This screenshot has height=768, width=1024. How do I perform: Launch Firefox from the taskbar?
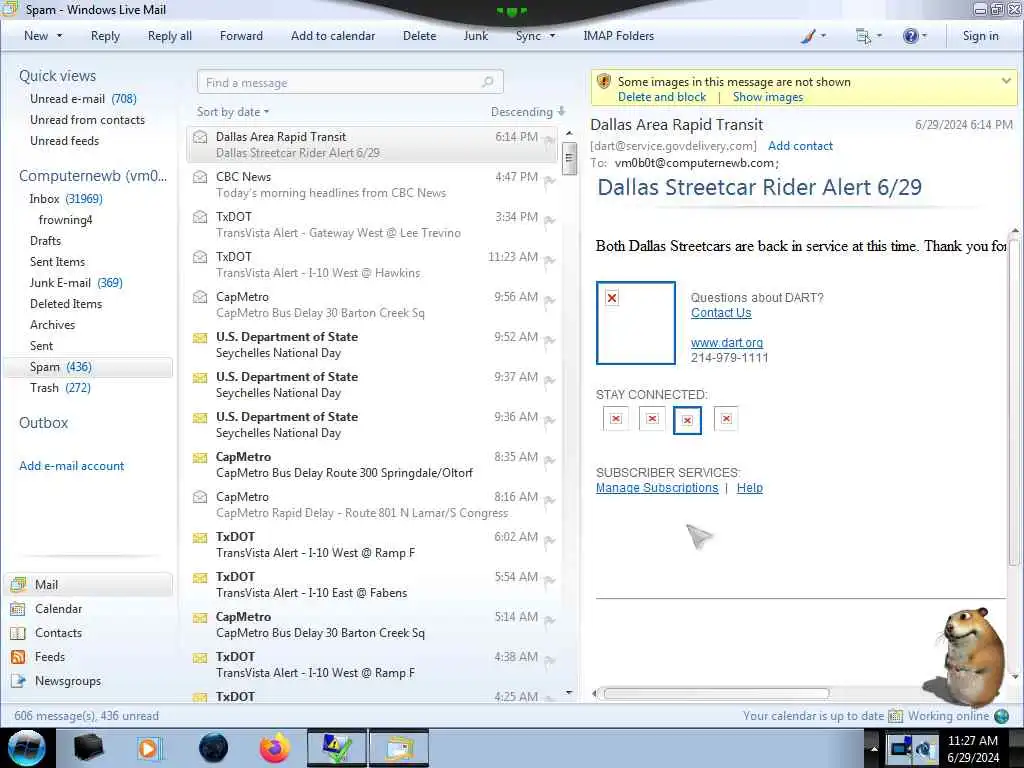tap(275, 748)
